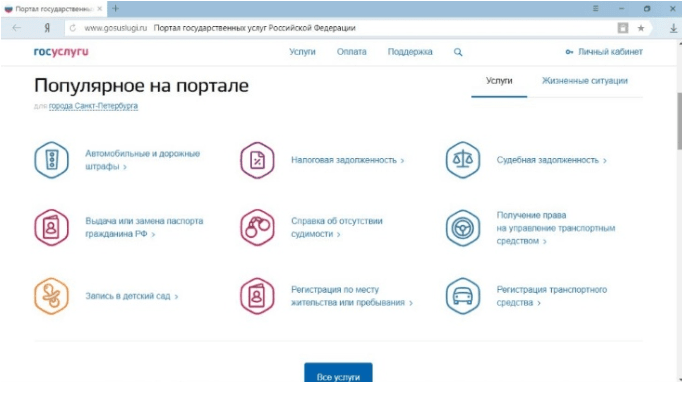Open Регистрация транспортного средства link
687x393 pixels.
(552, 296)
